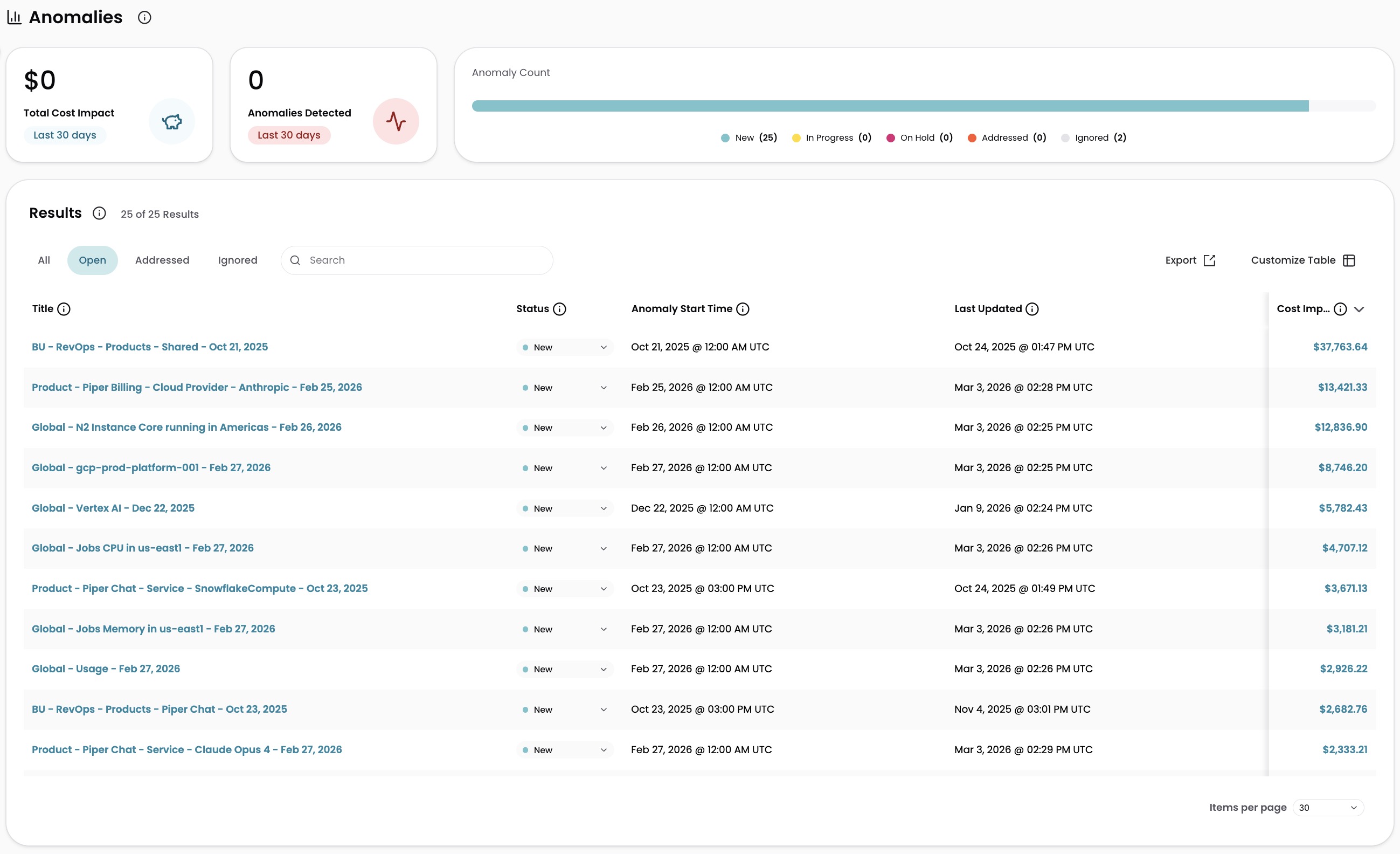The height and width of the screenshot is (854, 1400).
Task: Click the New (25) legend swatch
Action: pos(725,137)
